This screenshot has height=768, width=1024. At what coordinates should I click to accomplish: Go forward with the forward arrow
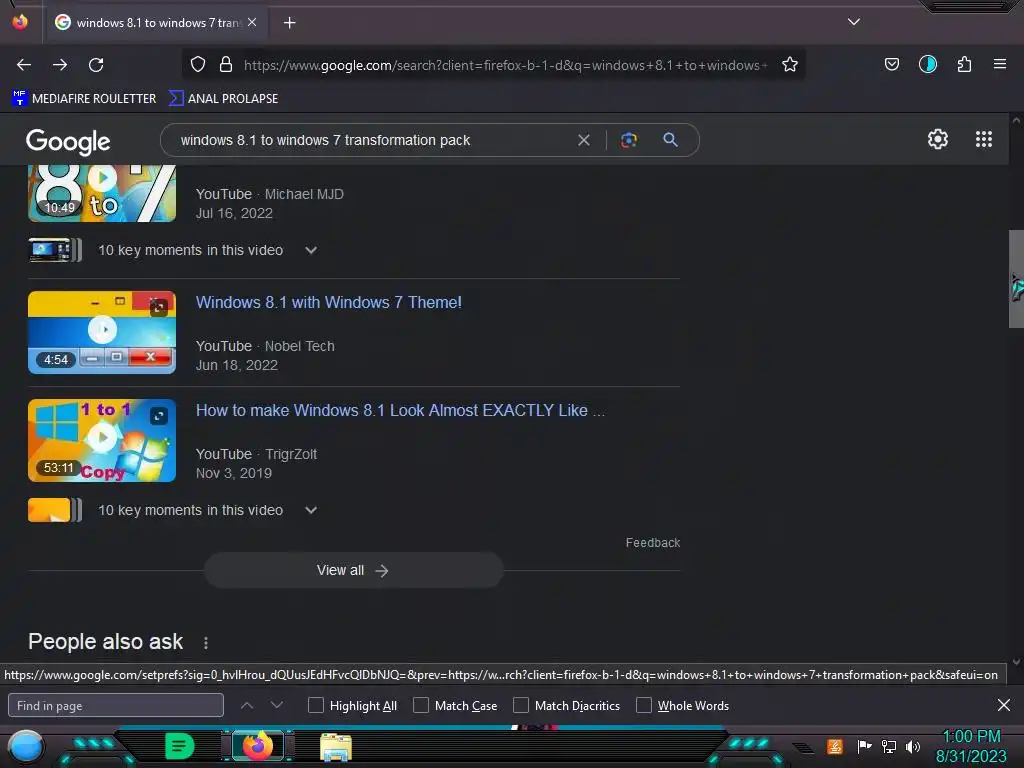click(60, 65)
